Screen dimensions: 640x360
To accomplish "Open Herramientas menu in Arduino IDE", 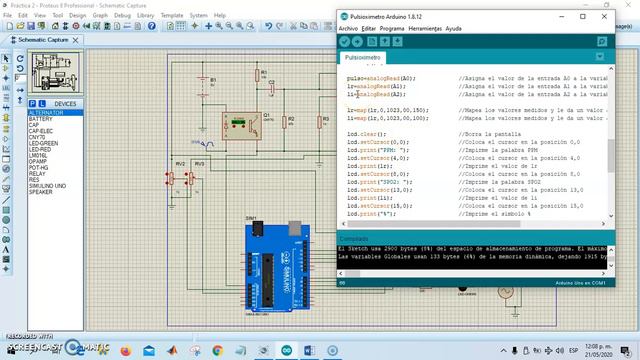I will point(425,29).
